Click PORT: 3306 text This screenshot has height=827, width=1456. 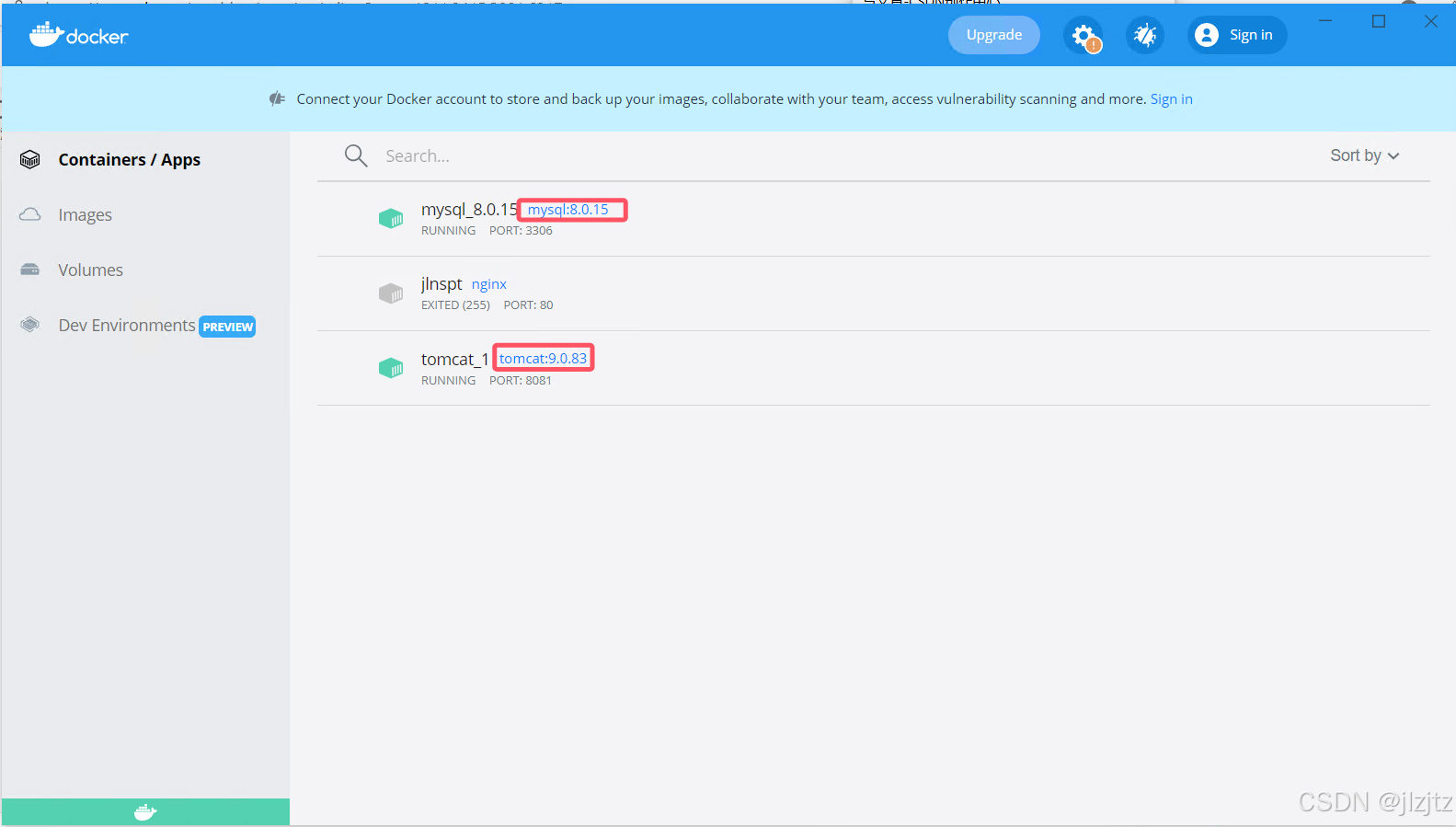pos(521,231)
